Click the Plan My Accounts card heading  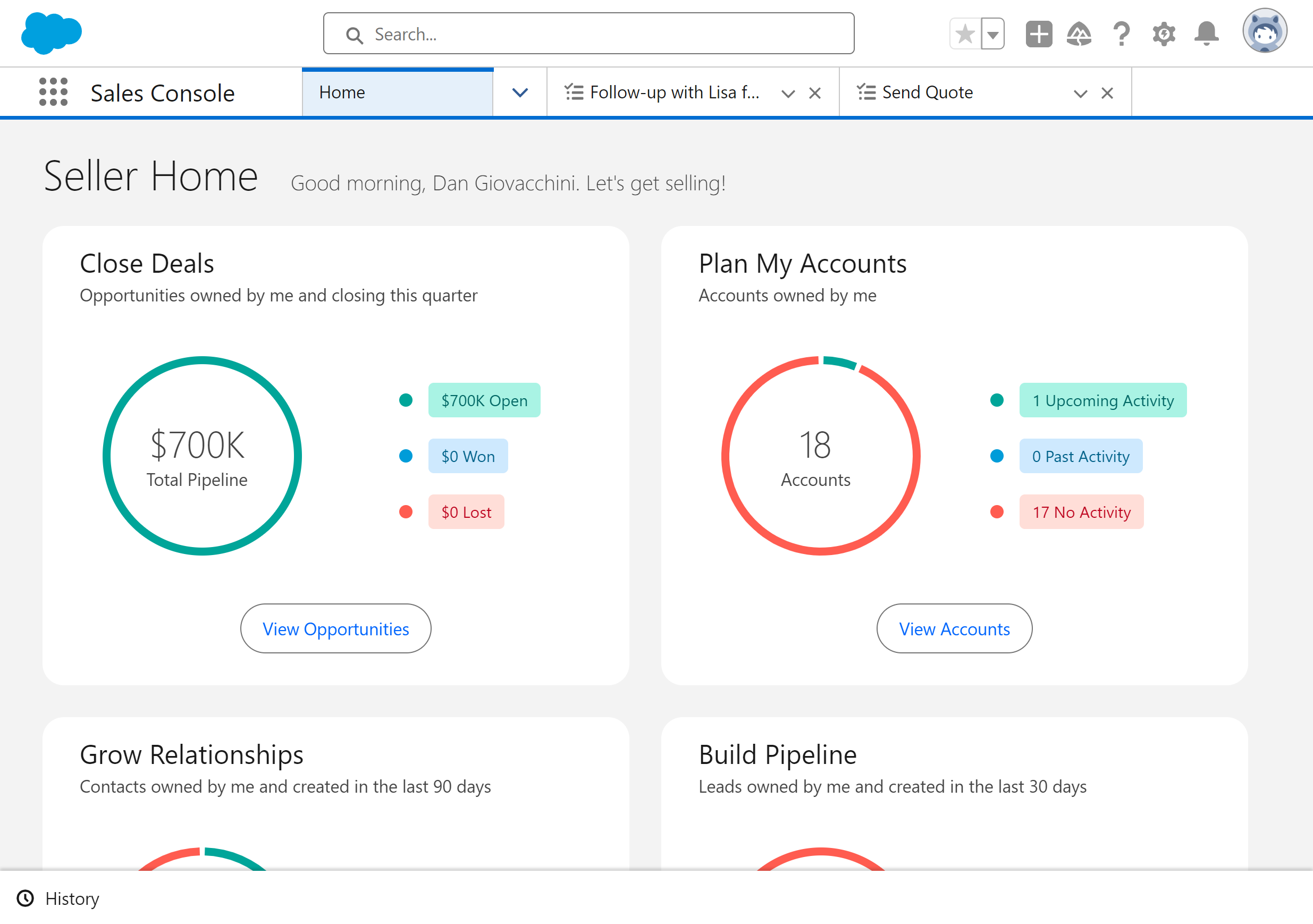(x=802, y=264)
